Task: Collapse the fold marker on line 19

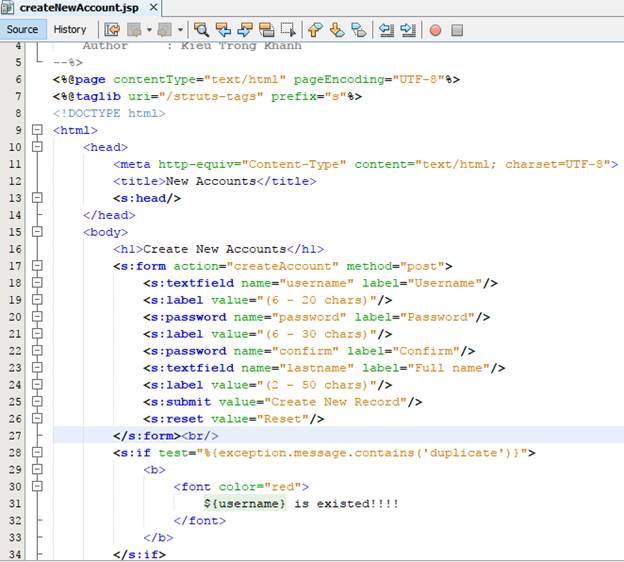Action: pyautogui.click(x=37, y=299)
